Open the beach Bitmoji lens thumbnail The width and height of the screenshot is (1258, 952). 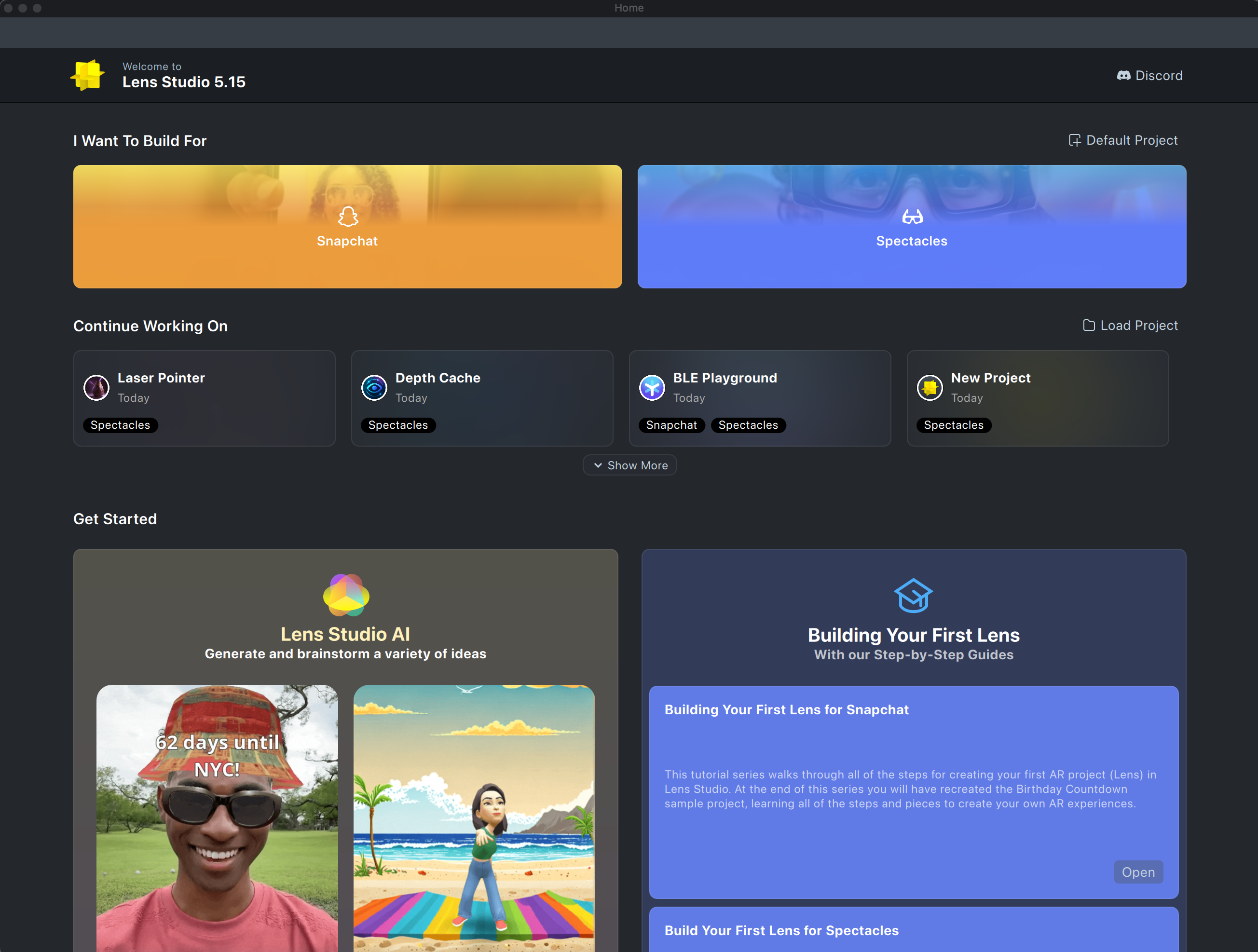tap(474, 818)
